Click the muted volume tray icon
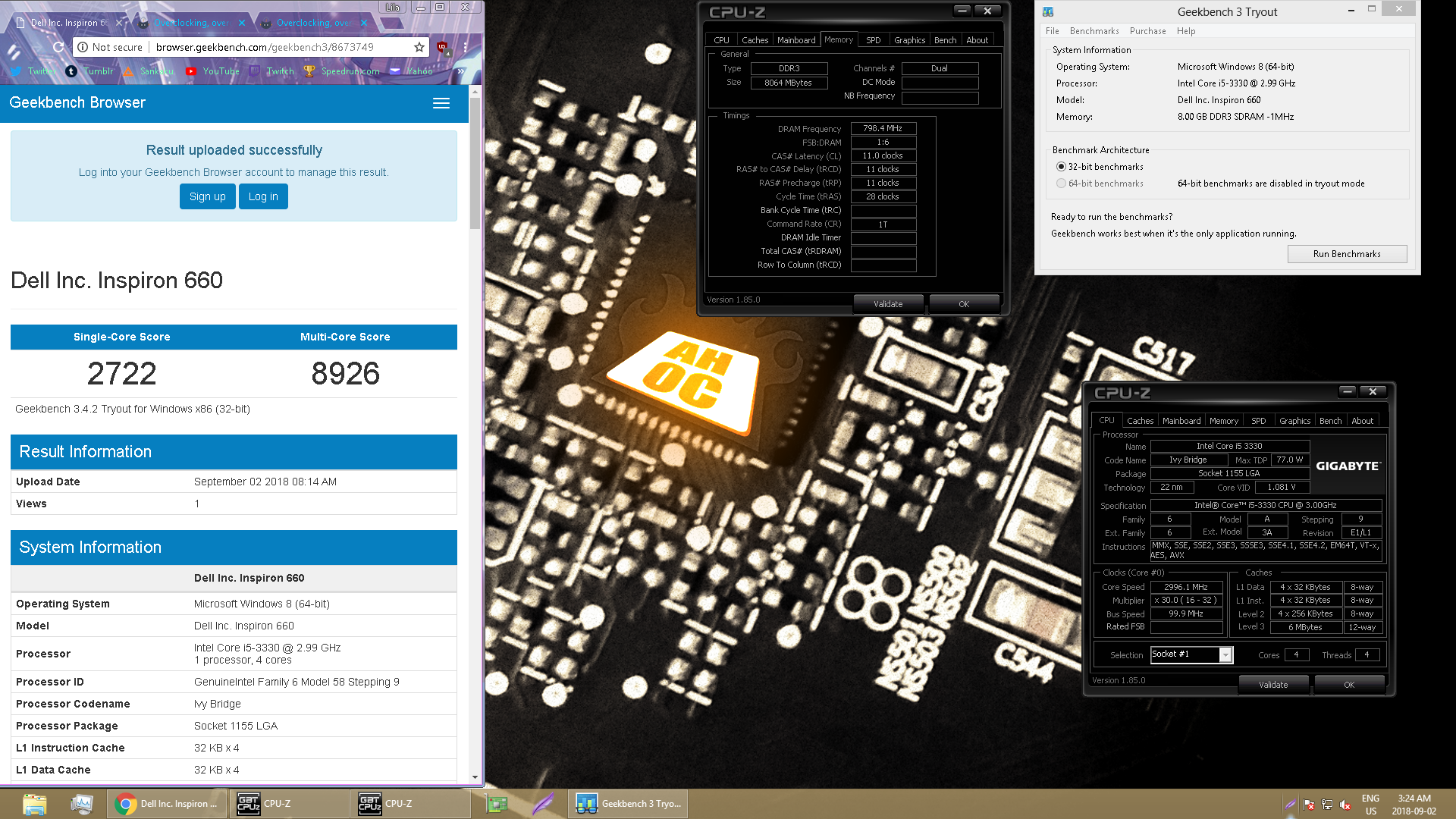The height and width of the screenshot is (819, 1456). click(x=1345, y=805)
